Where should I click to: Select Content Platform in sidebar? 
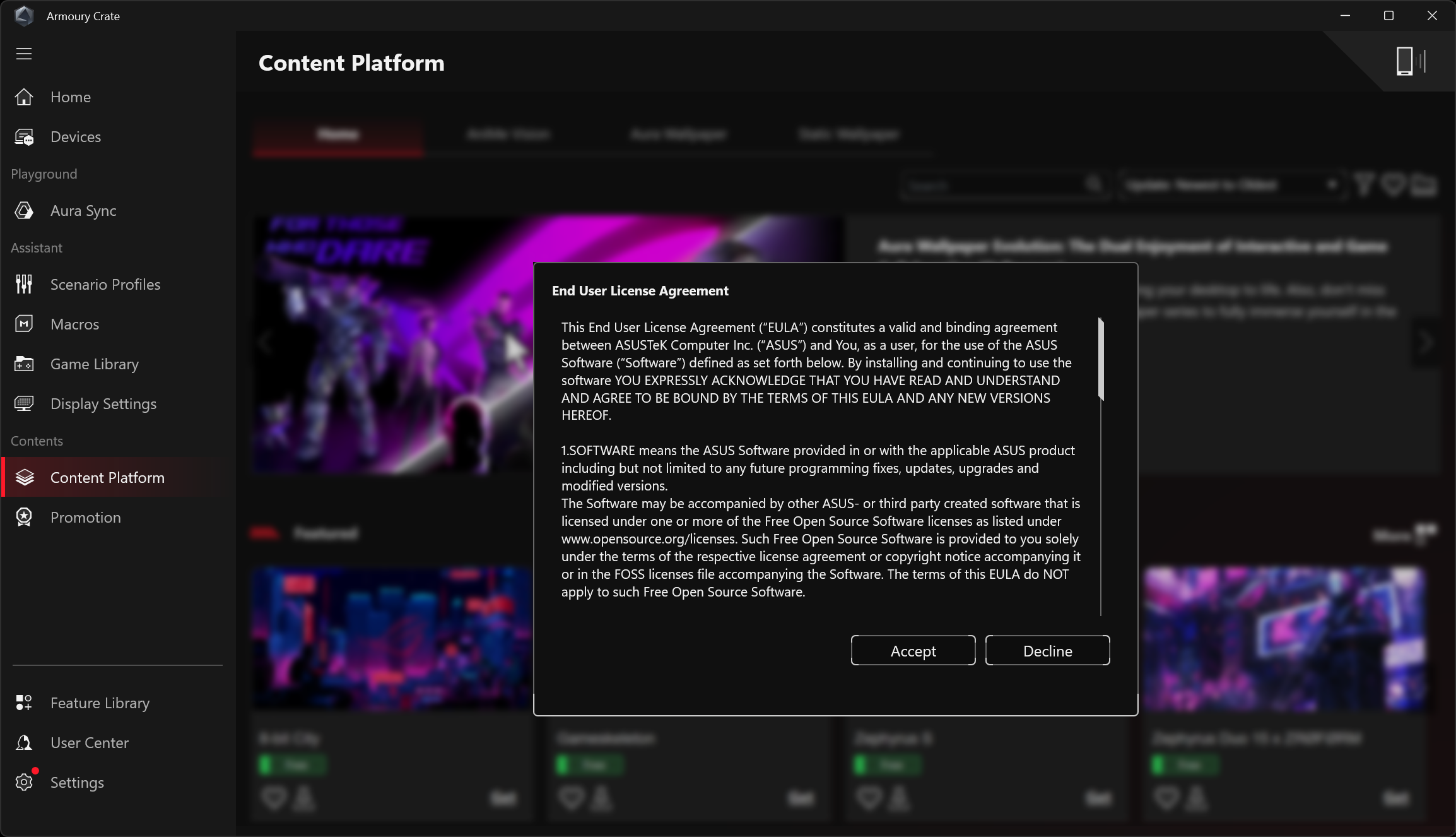coord(107,478)
